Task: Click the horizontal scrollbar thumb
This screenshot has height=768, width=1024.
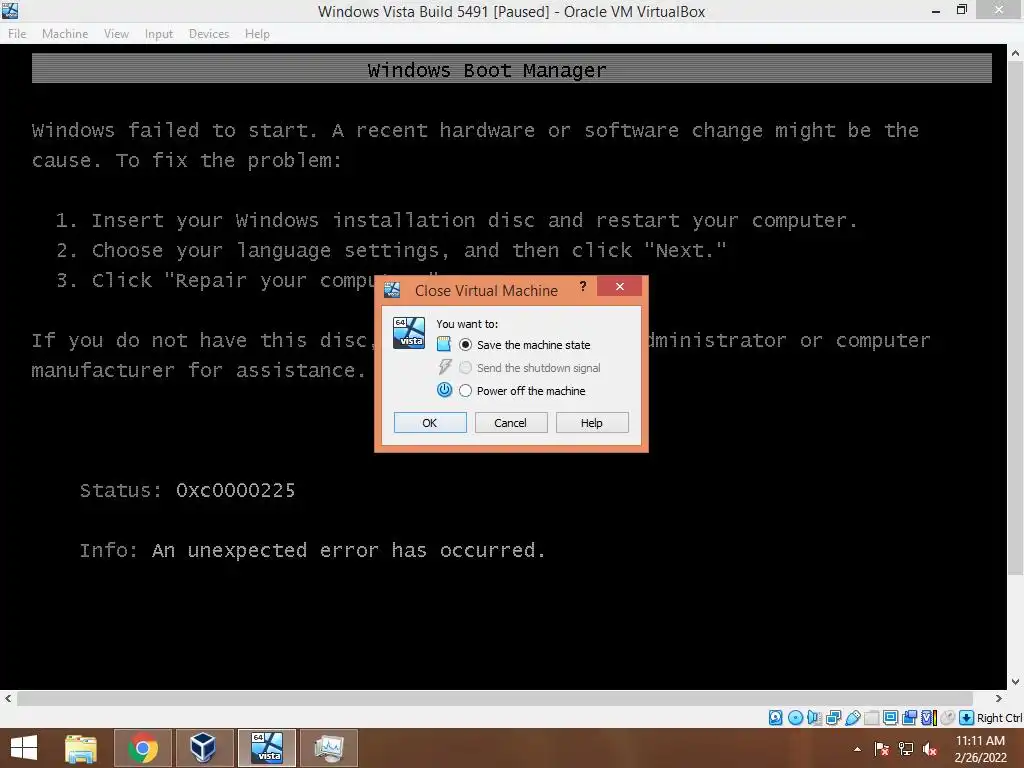Action: point(495,698)
